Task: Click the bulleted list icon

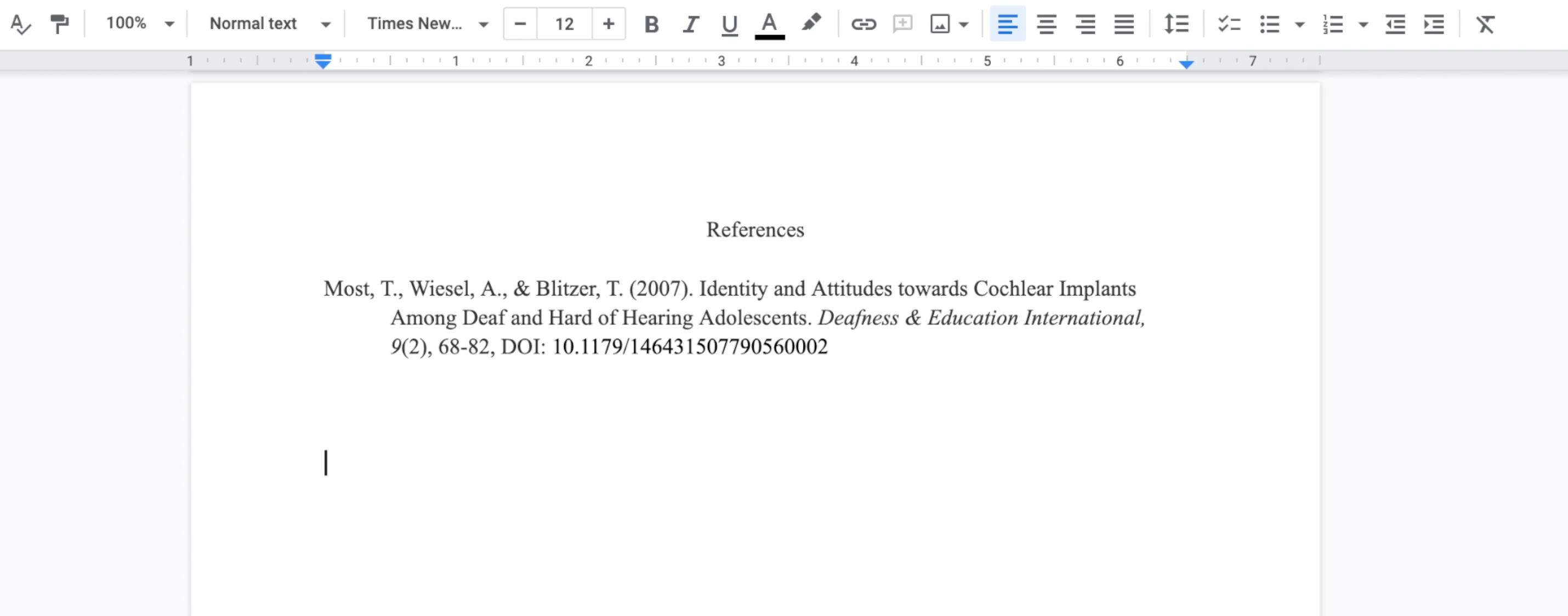Action: tap(1269, 24)
